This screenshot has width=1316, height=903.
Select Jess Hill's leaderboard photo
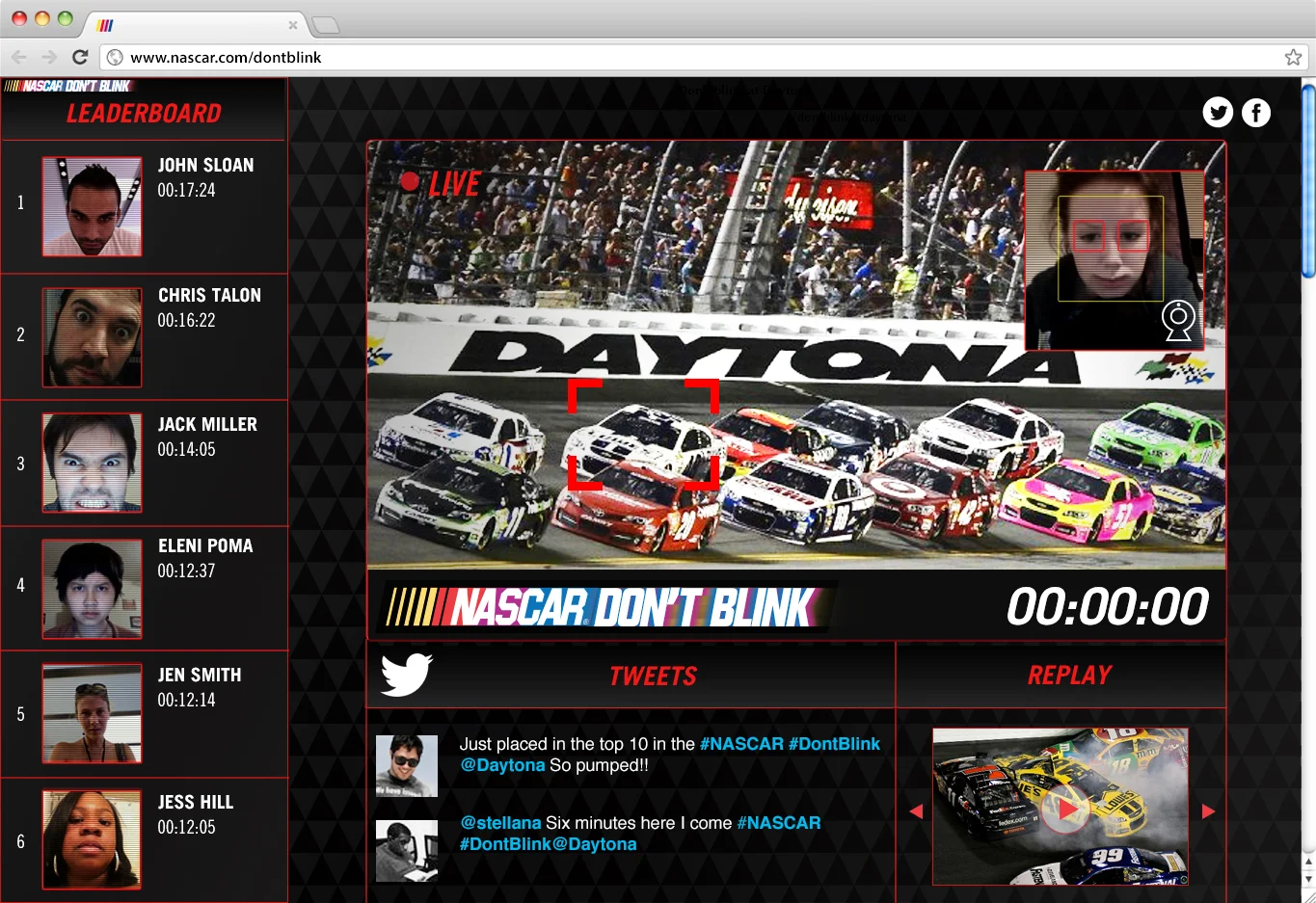pyautogui.click(x=92, y=839)
